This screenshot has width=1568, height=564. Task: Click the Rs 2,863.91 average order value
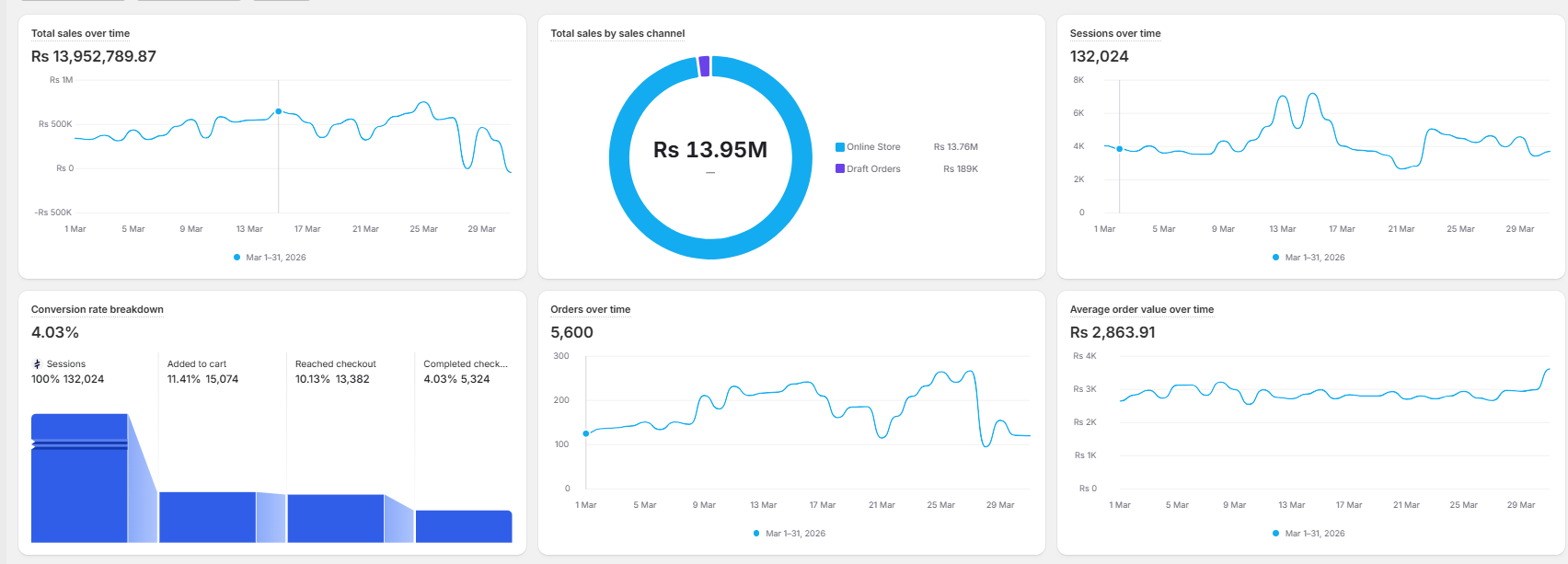(1113, 332)
